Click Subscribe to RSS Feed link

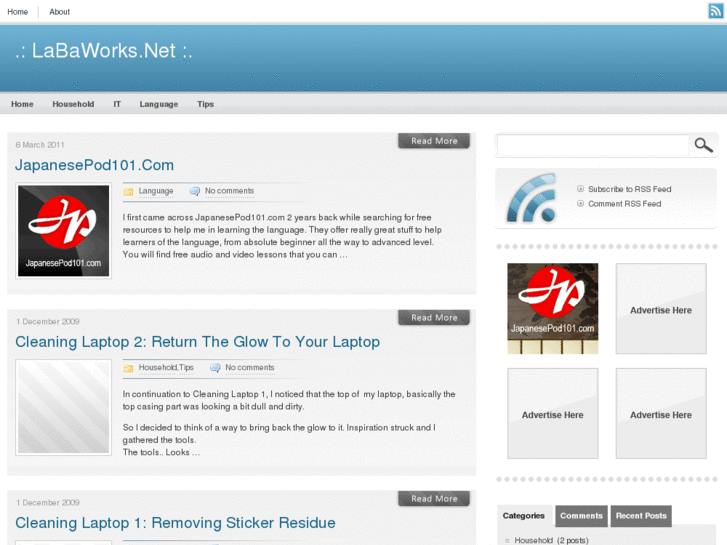coord(630,189)
